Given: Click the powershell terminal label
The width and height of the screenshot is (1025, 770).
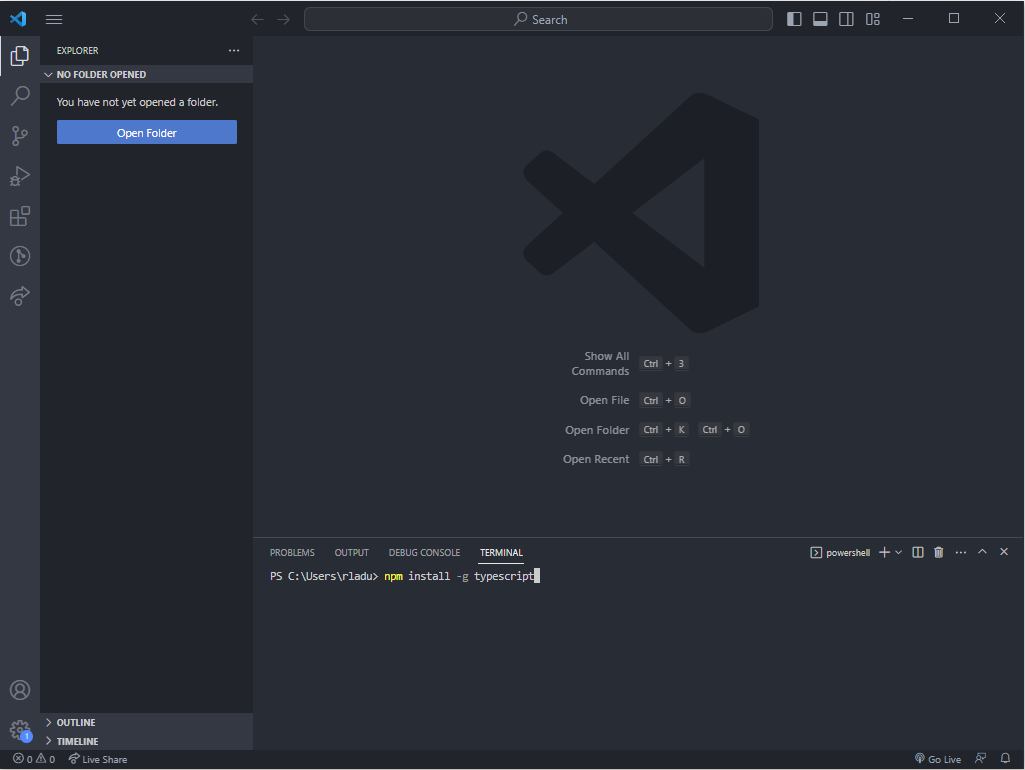Looking at the screenshot, I should [x=841, y=553].
